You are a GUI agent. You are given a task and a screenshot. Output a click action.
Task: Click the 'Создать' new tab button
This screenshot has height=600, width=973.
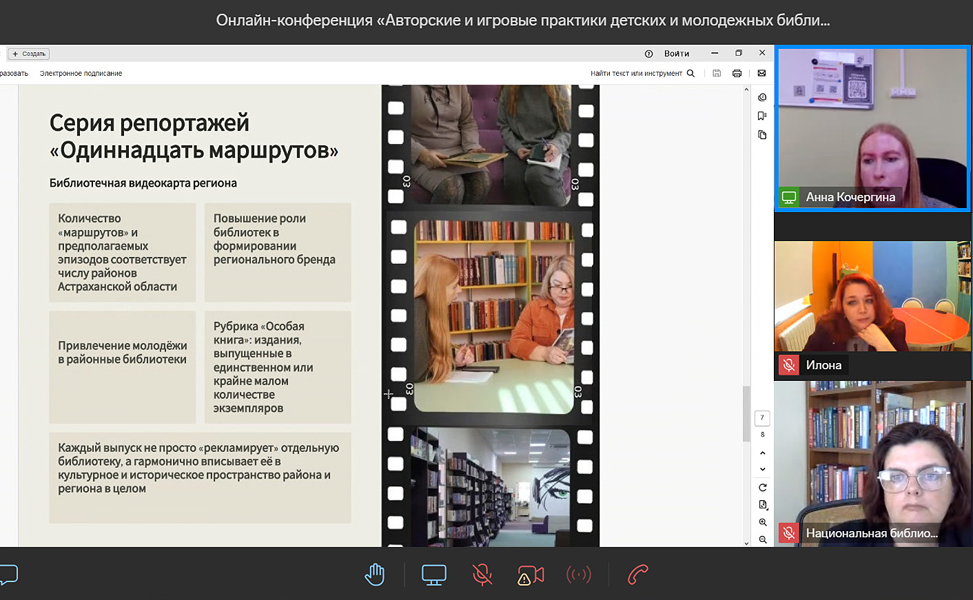pos(28,54)
